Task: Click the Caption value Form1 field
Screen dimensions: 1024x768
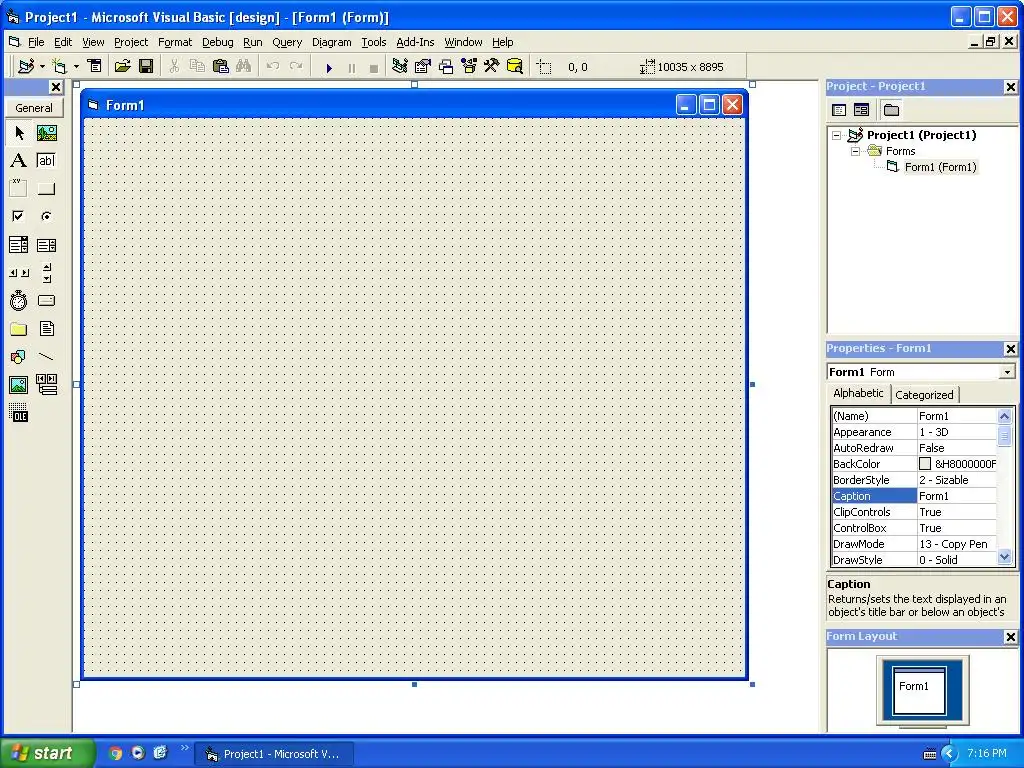Action: [957, 496]
